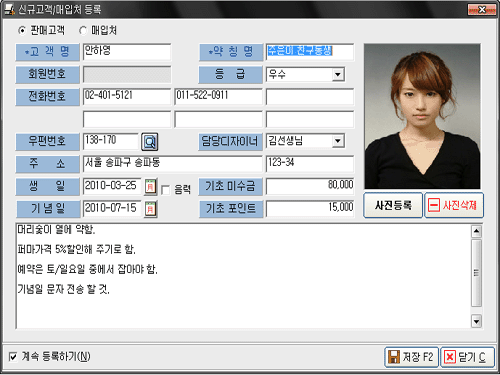Click the 기초 미수금 amount field

pyautogui.click(x=310, y=186)
